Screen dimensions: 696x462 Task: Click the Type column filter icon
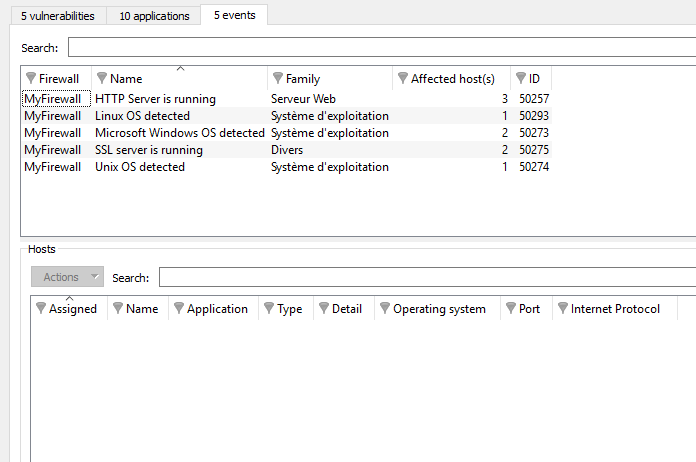(x=269, y=308)
